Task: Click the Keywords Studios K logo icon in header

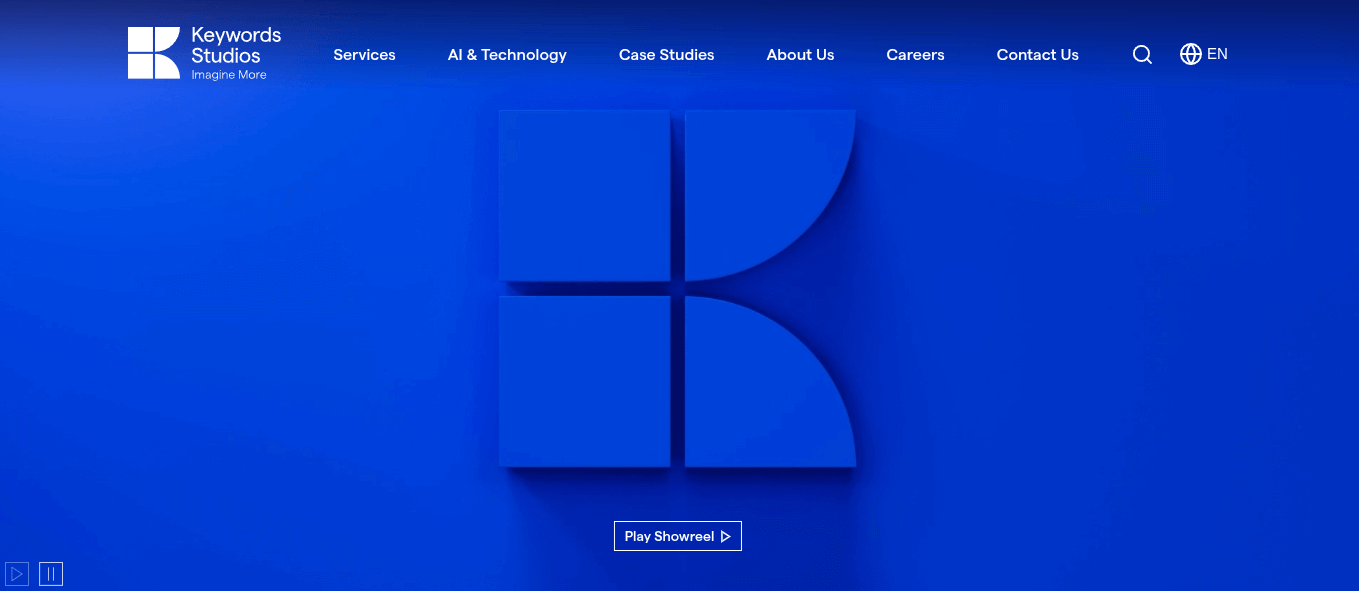Action: [x=153, y=53]
